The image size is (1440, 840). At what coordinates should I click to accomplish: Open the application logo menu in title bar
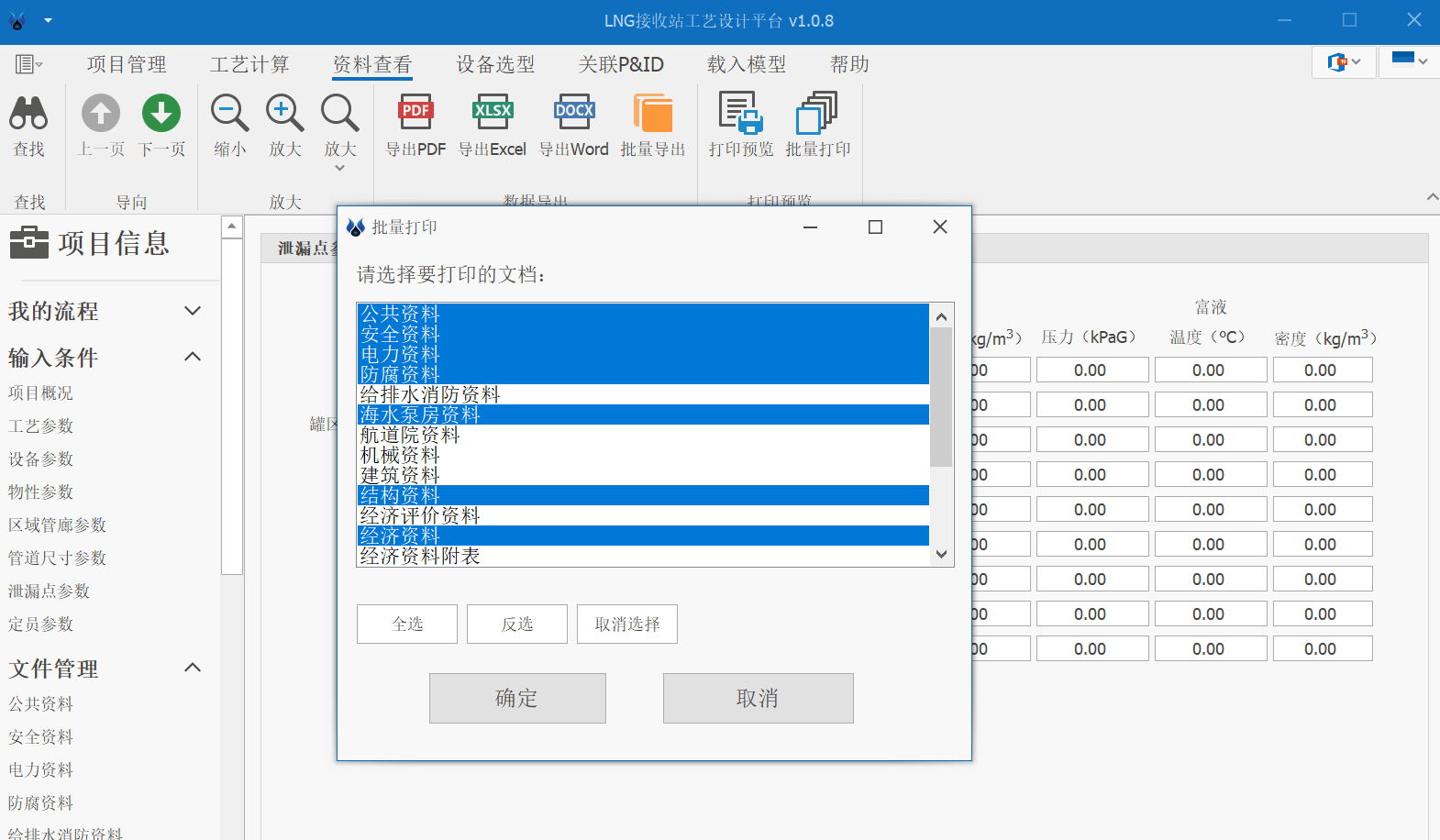tap(17, 20)
